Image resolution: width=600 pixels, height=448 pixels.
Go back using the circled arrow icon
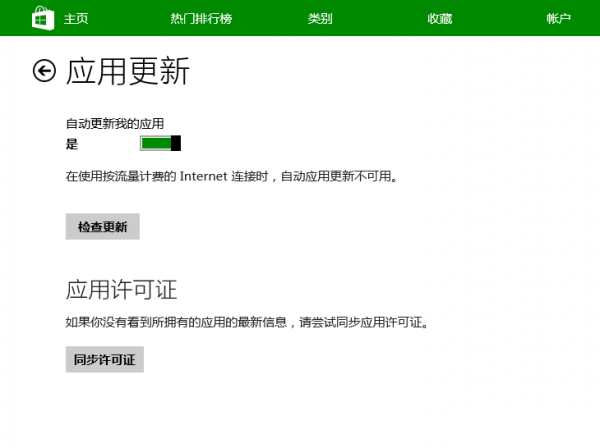click(x=44, y=71)
